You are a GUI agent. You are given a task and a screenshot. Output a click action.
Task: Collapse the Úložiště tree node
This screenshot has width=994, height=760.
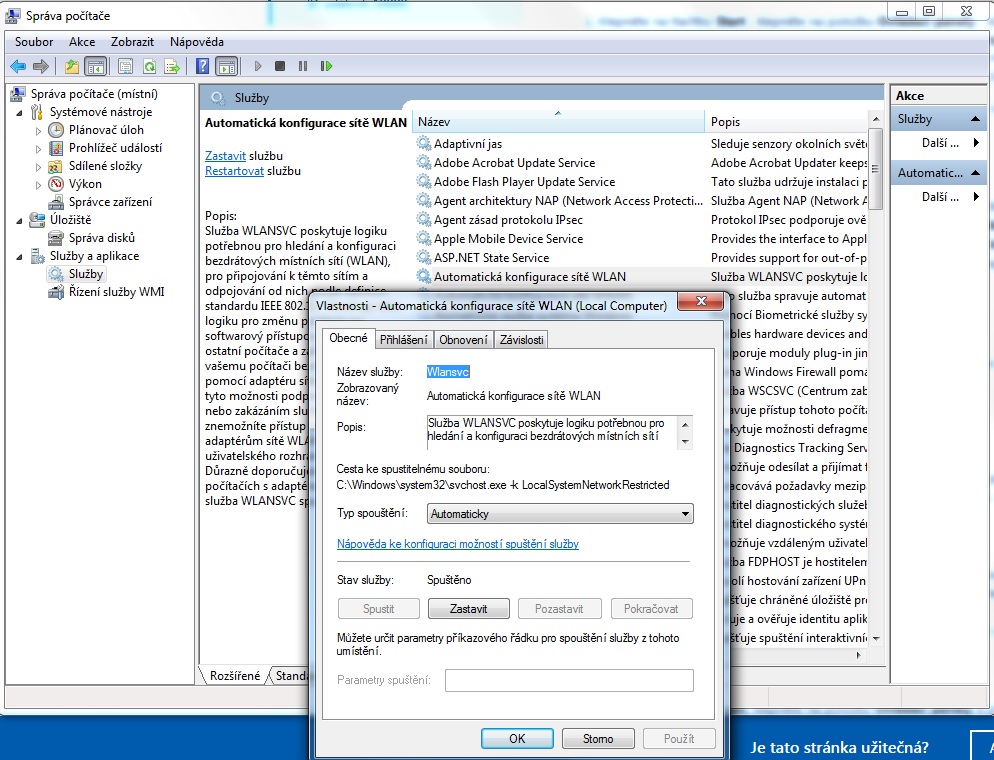[x=20, y=221]
